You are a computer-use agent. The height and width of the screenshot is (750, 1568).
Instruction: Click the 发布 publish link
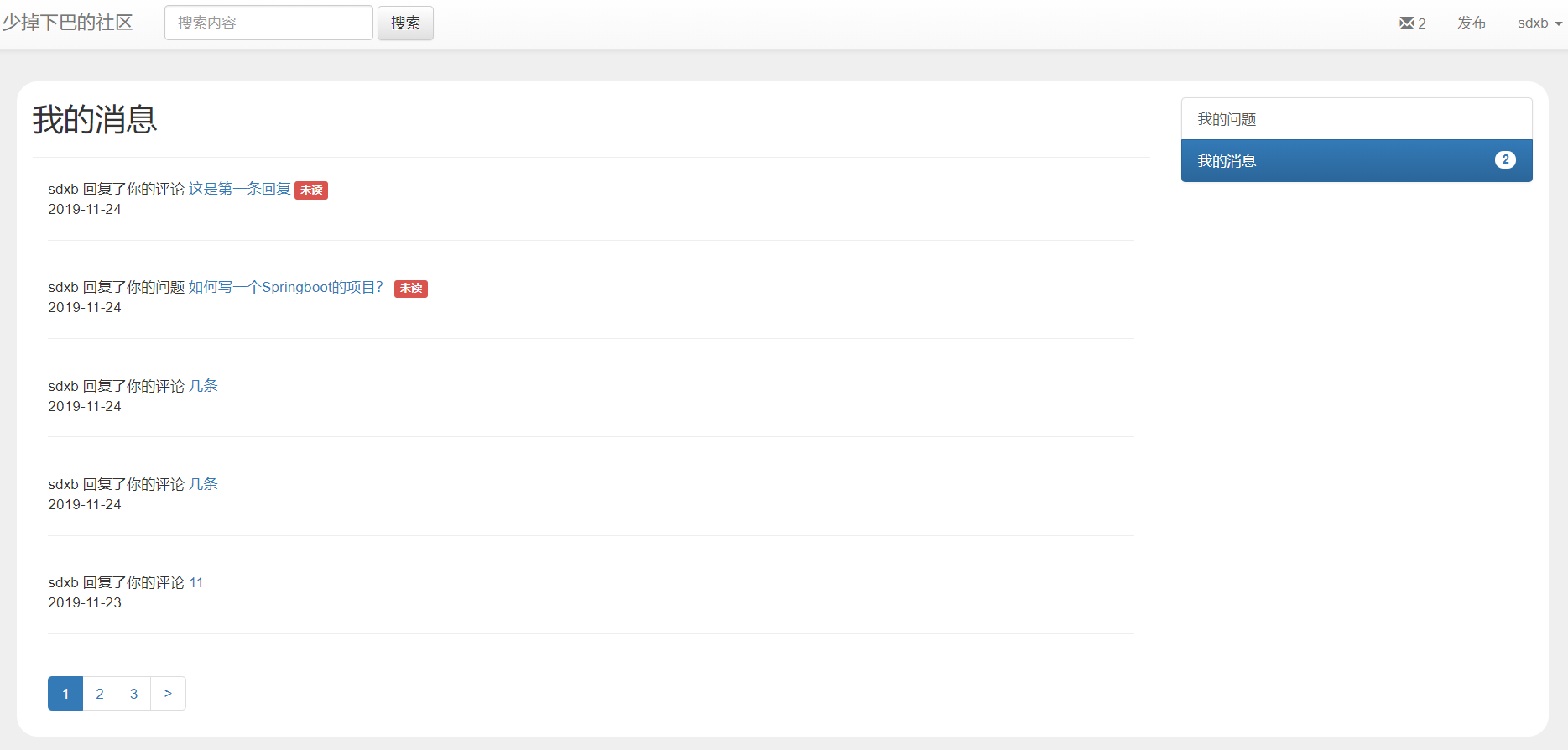click(x=1472, y=23)
